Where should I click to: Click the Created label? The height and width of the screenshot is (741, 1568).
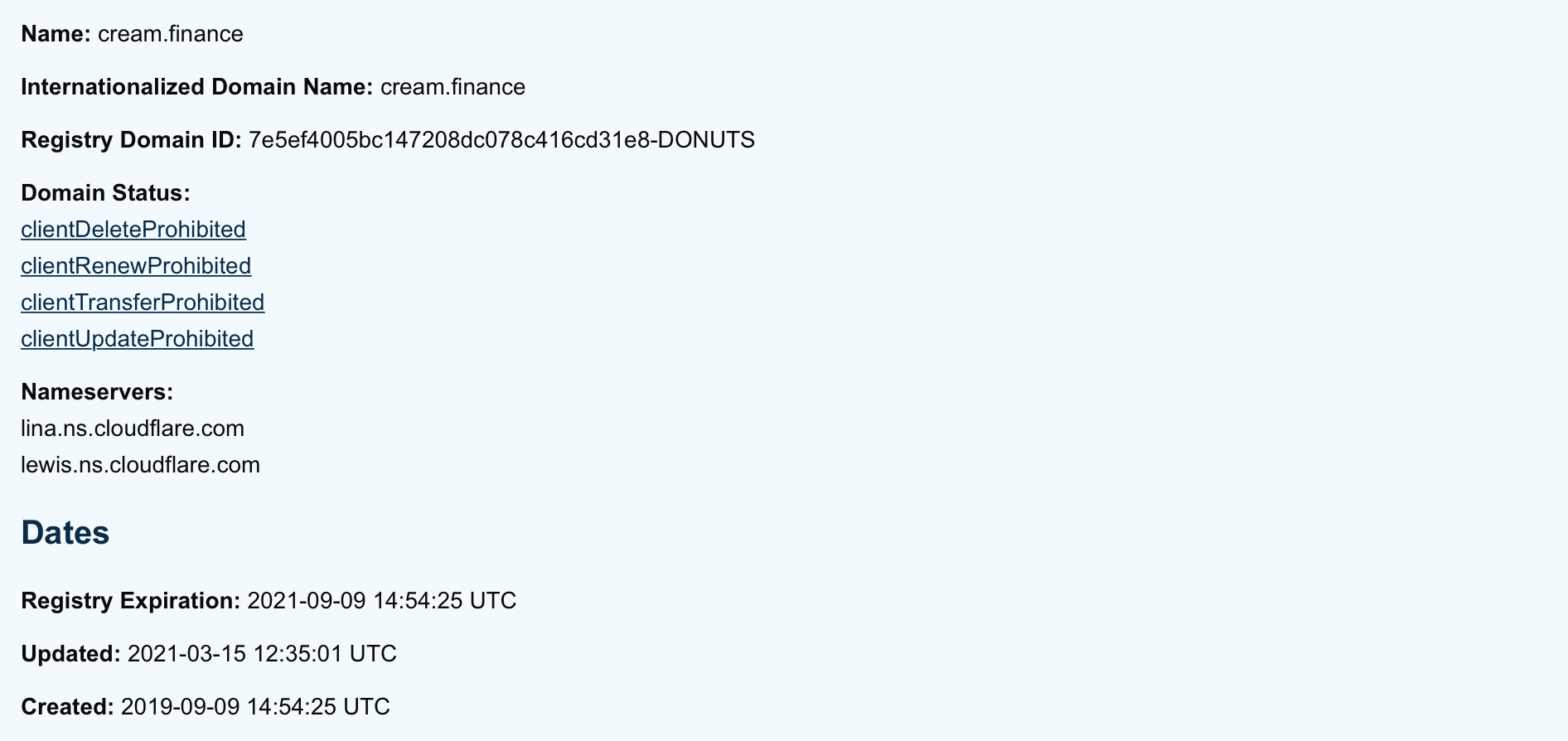pyautogui.click(x=67, y=707)
